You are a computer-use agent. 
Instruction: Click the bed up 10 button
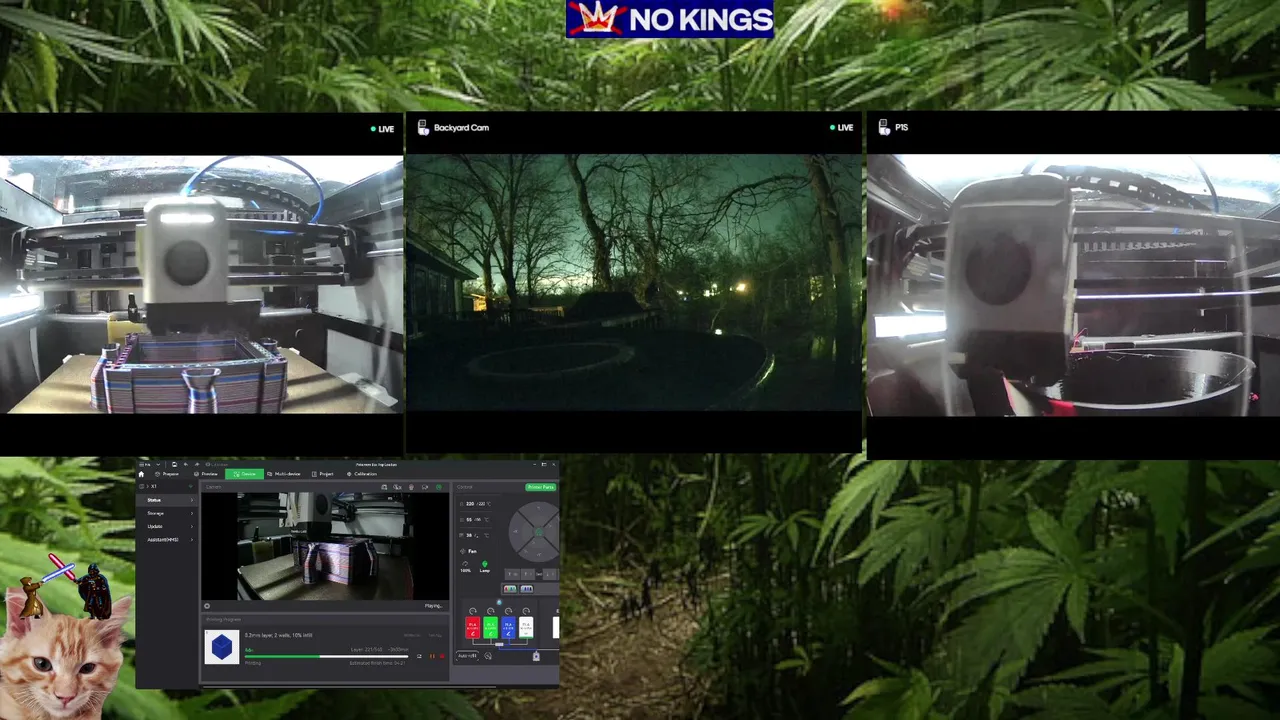[512, 574]
